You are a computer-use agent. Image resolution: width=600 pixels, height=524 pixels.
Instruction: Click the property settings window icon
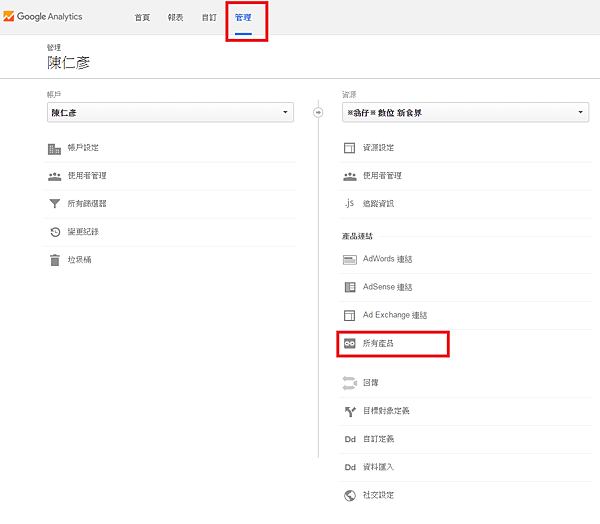click(349, 148)
